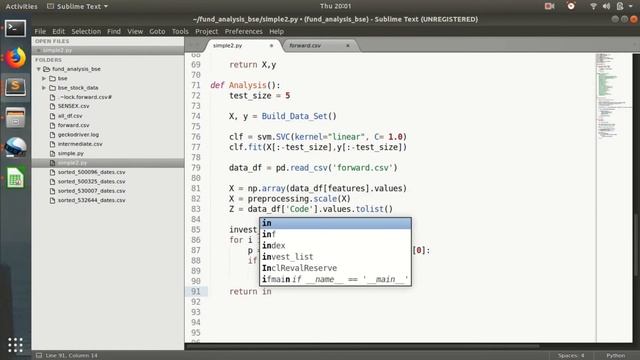Expand the bse_stock_data folder
Image resolution: width=640 pixels, height=360 pixels.
click(44, 88)
